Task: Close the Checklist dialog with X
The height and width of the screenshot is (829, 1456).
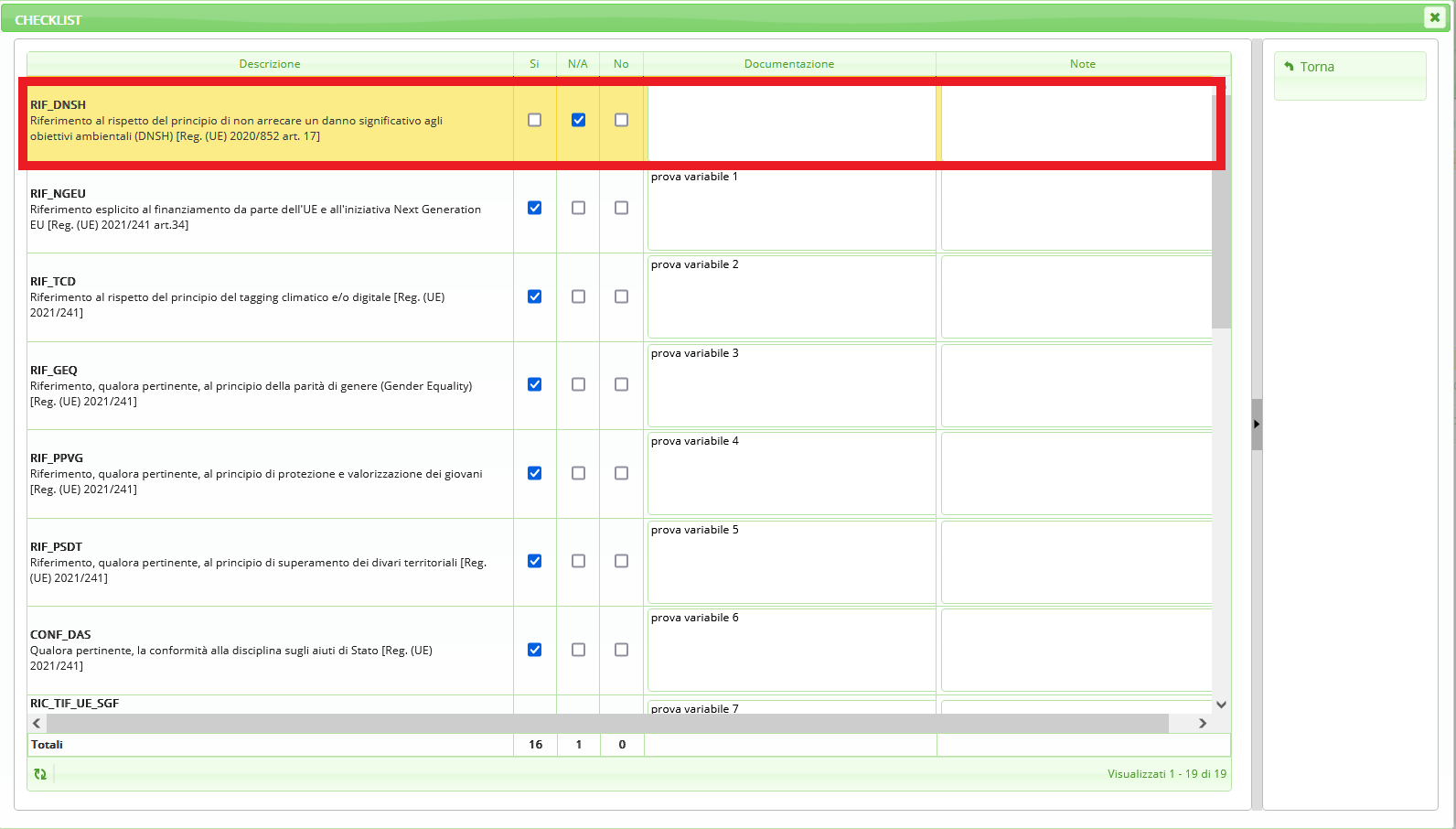Action: (1434, 17)
